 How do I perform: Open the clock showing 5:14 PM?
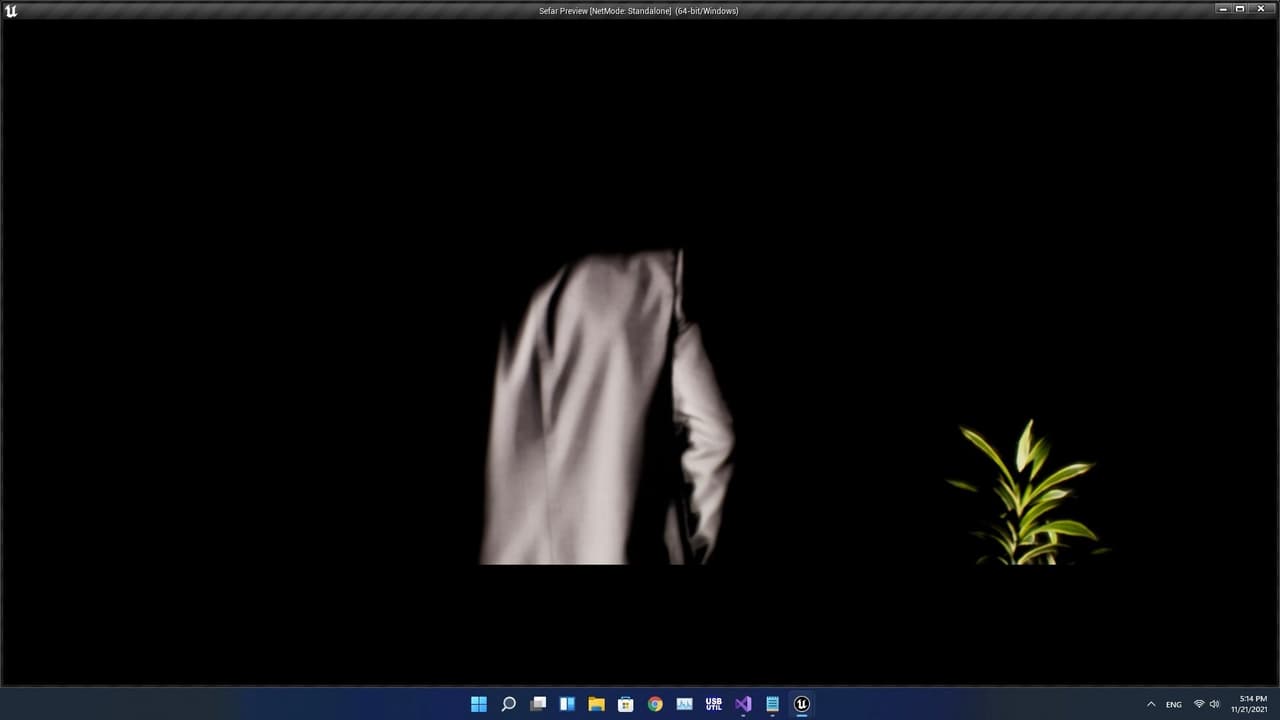(x=1253, y=704)
